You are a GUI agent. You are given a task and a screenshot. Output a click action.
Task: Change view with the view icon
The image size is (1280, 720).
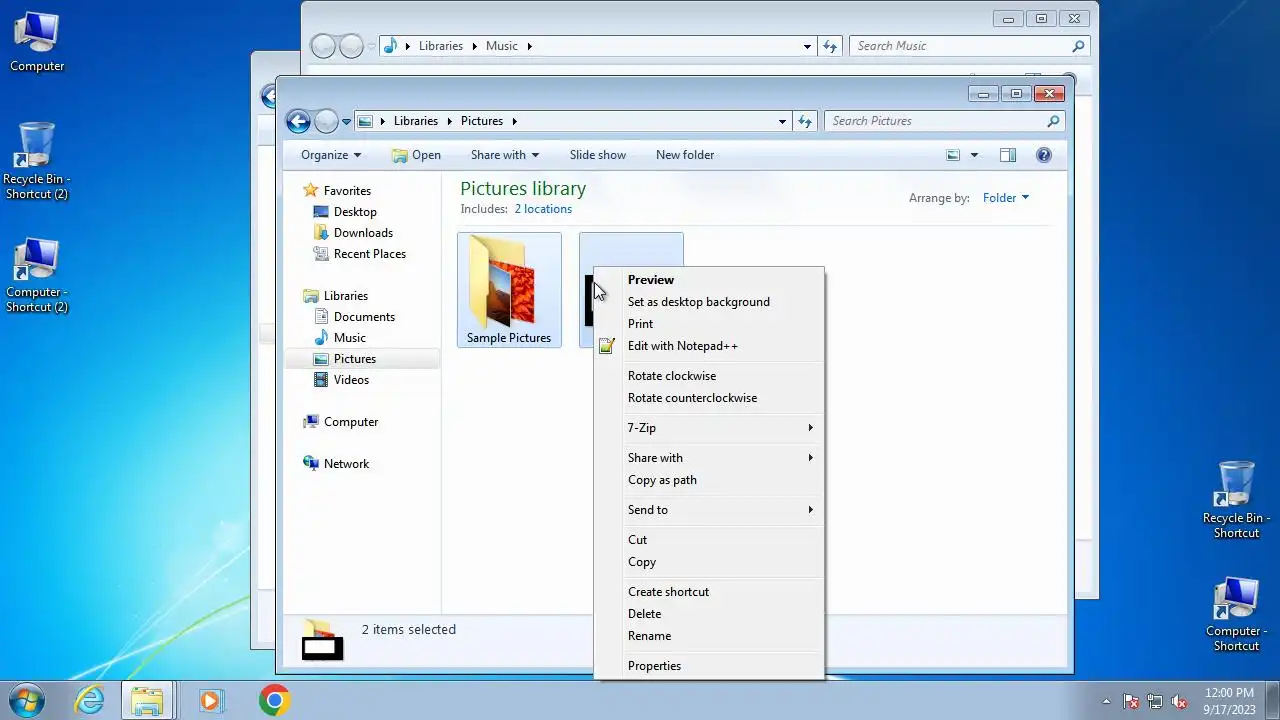point(953,155)
